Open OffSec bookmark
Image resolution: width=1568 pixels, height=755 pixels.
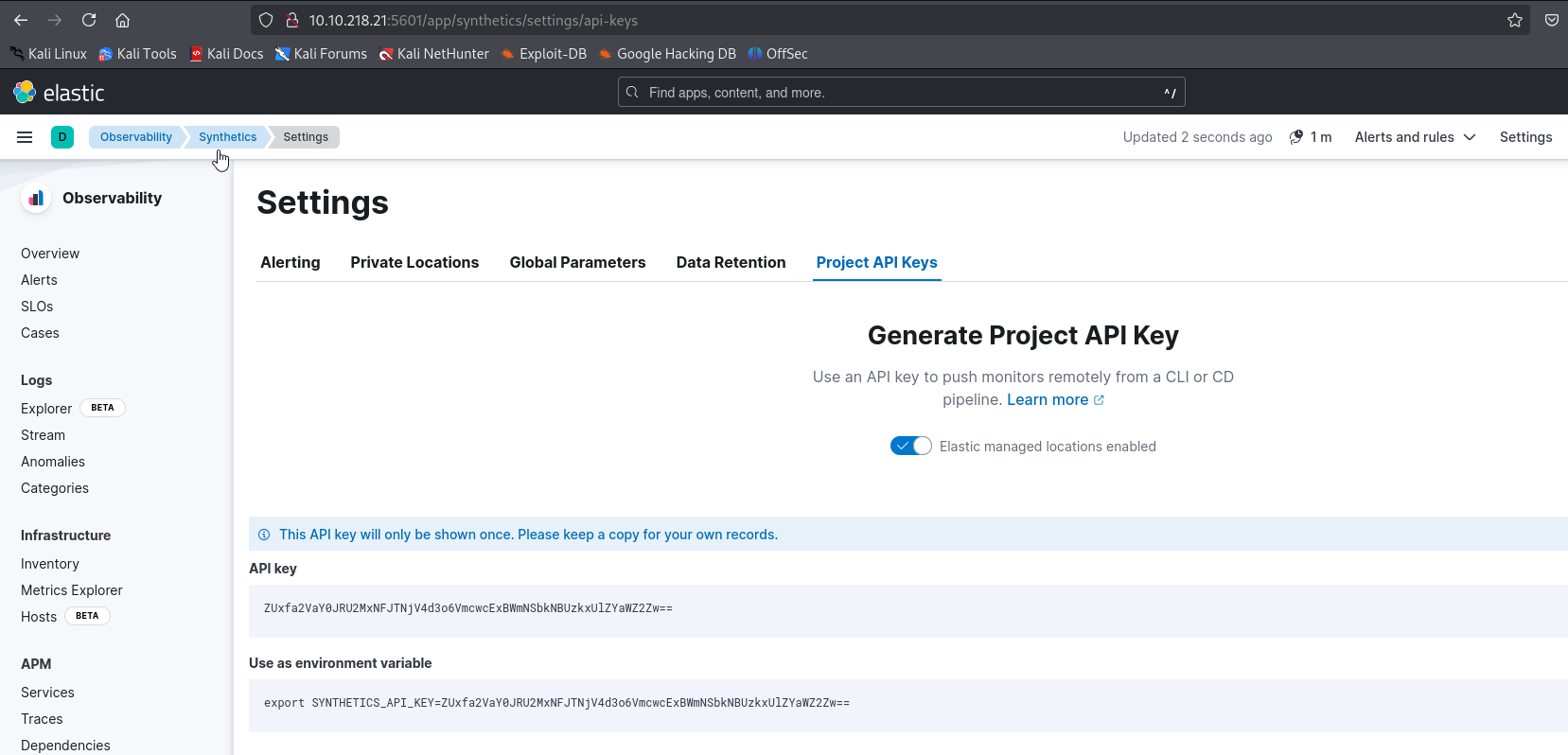click(x=778, y=54)
